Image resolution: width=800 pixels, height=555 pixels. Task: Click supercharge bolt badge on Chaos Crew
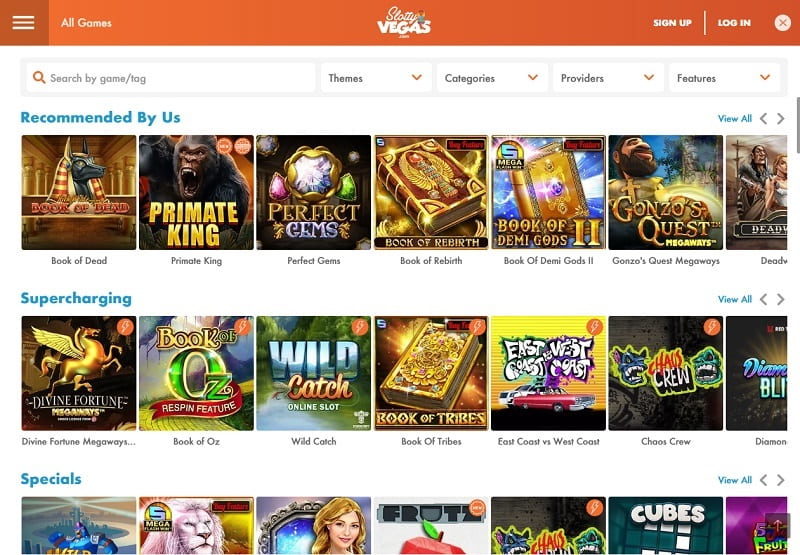pos(712,326)
